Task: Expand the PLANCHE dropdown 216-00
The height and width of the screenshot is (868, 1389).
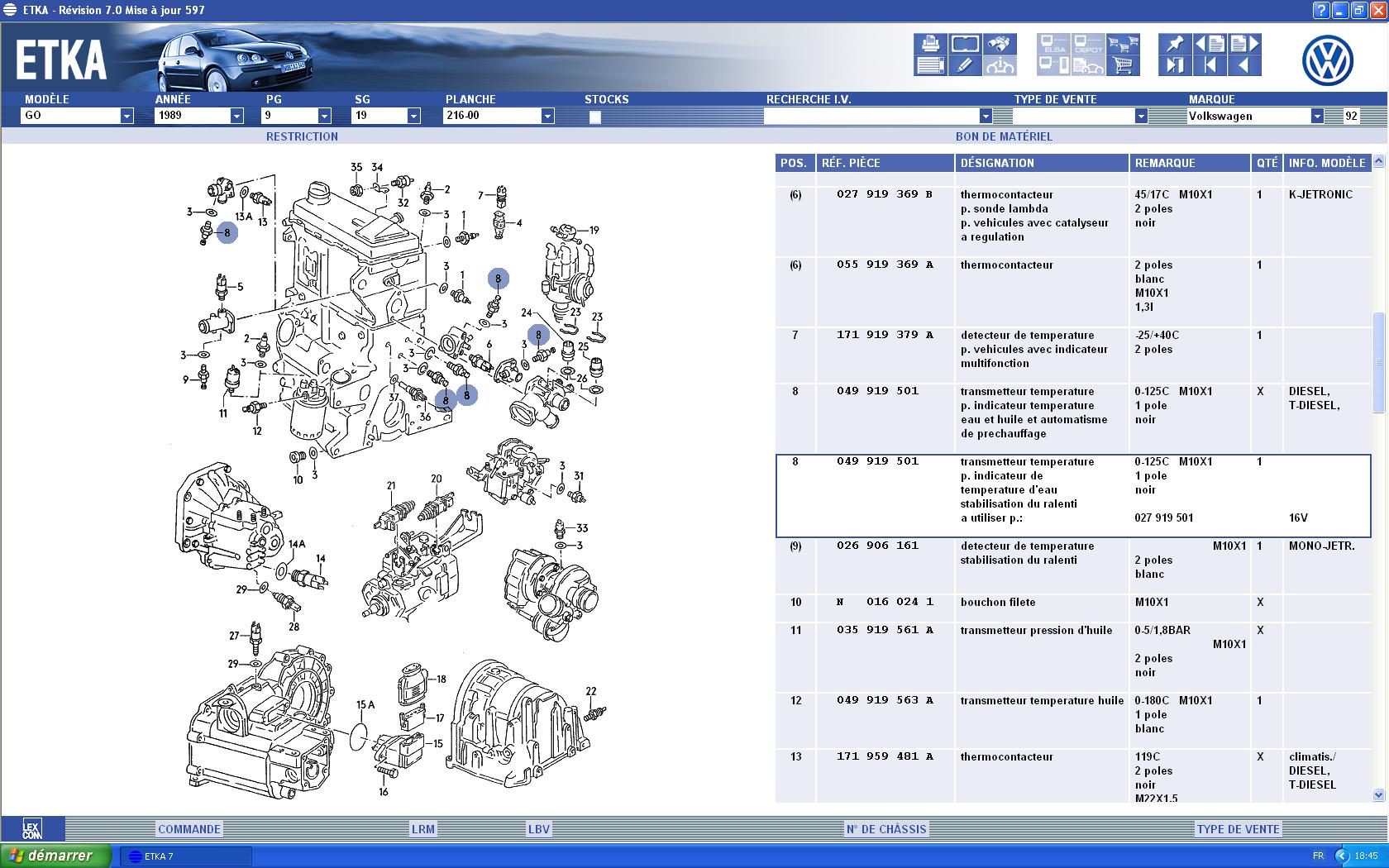Action: [x=547, y=116]
